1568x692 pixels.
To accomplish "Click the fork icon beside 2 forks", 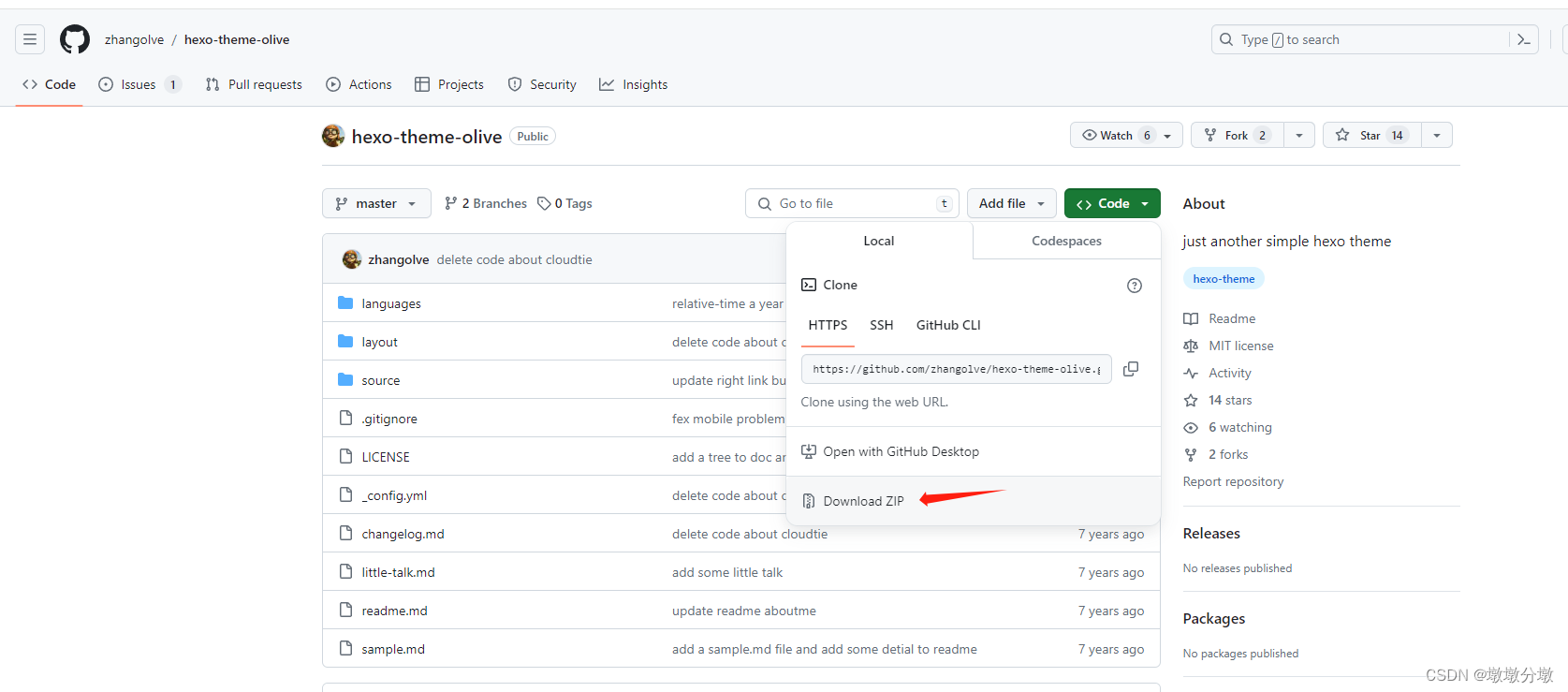I will (x=1191, y=454).
